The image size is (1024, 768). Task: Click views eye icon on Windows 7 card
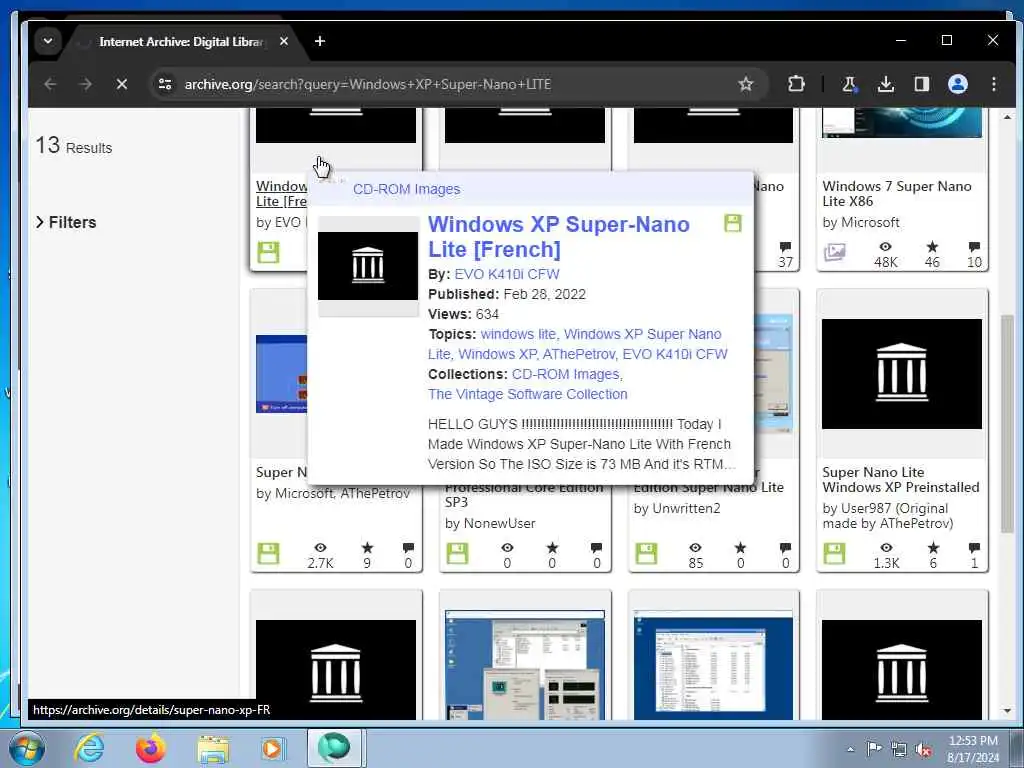tap(886, 247)
